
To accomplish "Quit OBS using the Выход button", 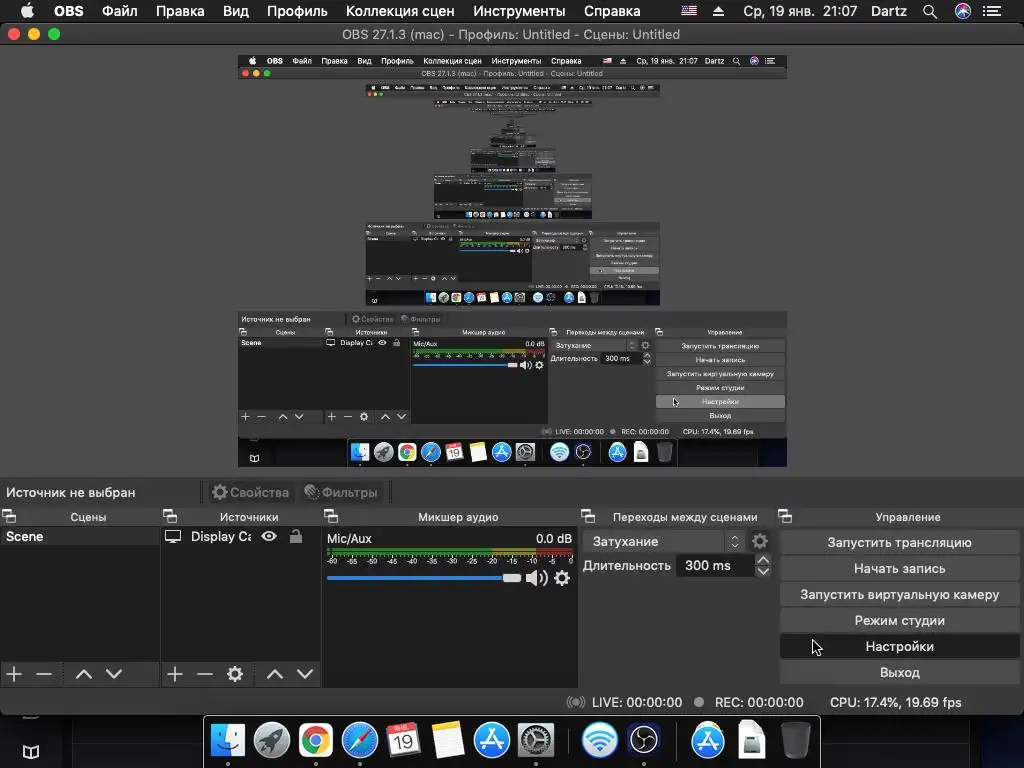I will pyautogui.click(x=899, y=673).
